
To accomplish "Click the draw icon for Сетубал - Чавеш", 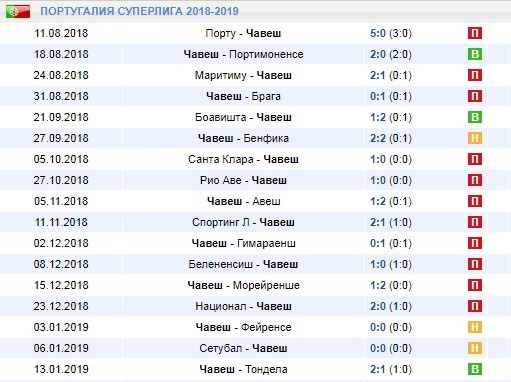I will pyautogui.click(x=475, y=348).
